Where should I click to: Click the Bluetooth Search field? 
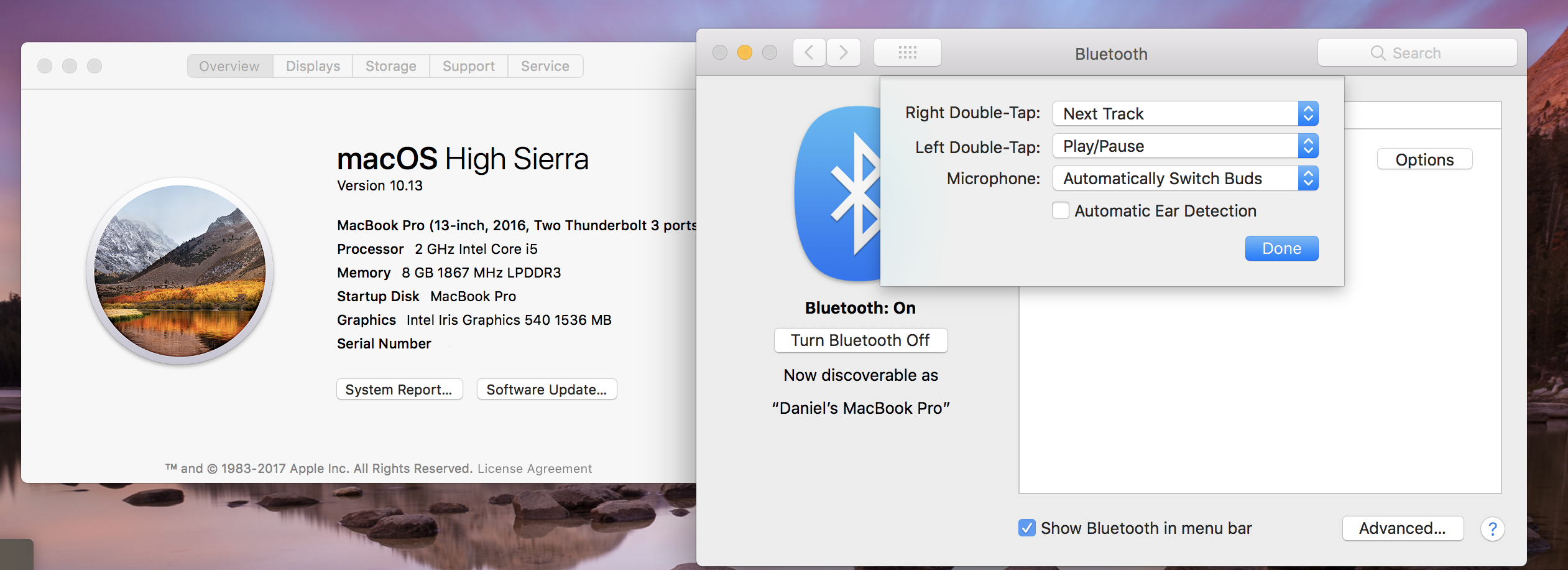pyautogui.click(x=1417, y=53)
